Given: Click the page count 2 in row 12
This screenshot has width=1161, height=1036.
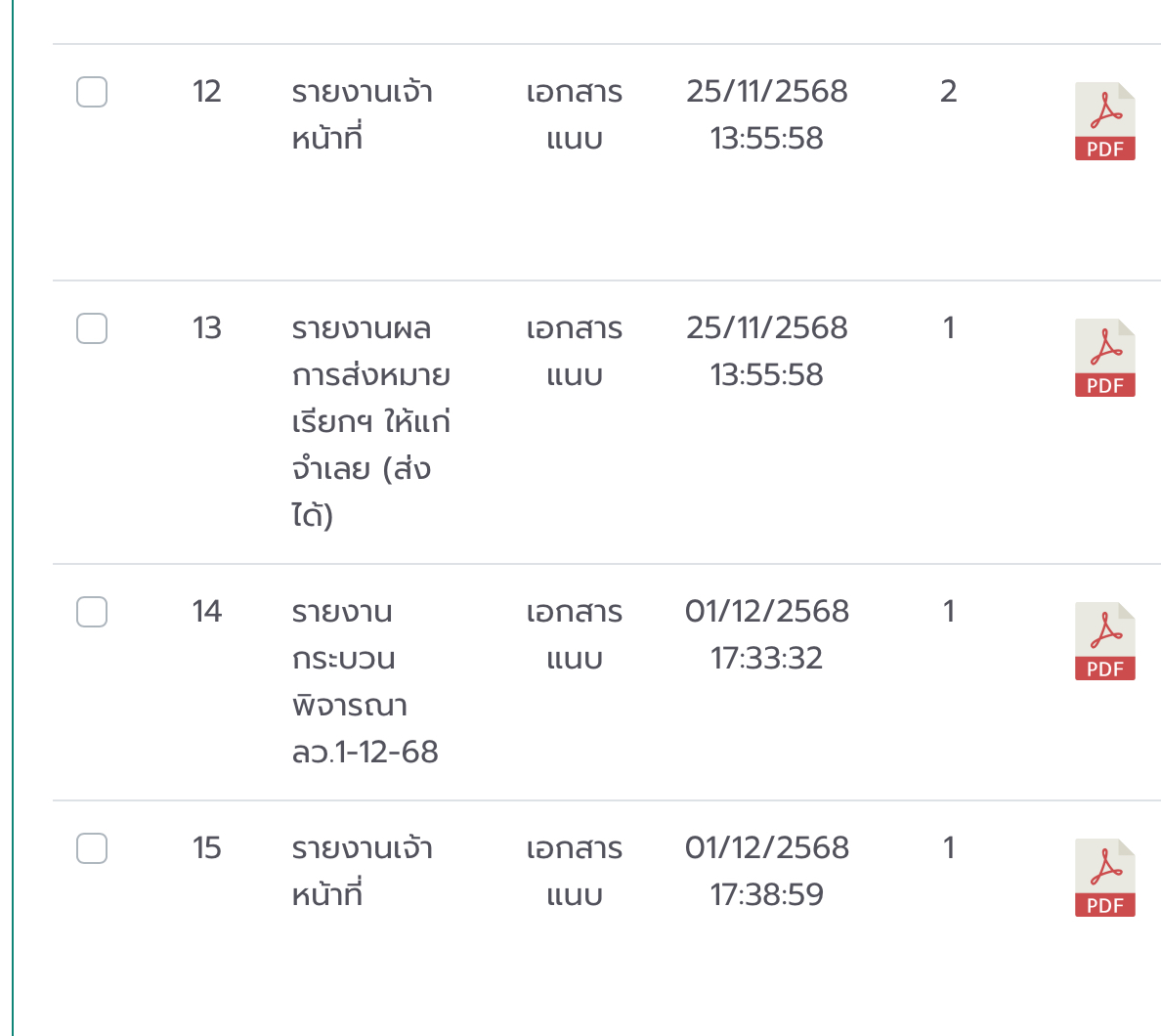Looking at the screenshot, I should (x=948, y=92).
